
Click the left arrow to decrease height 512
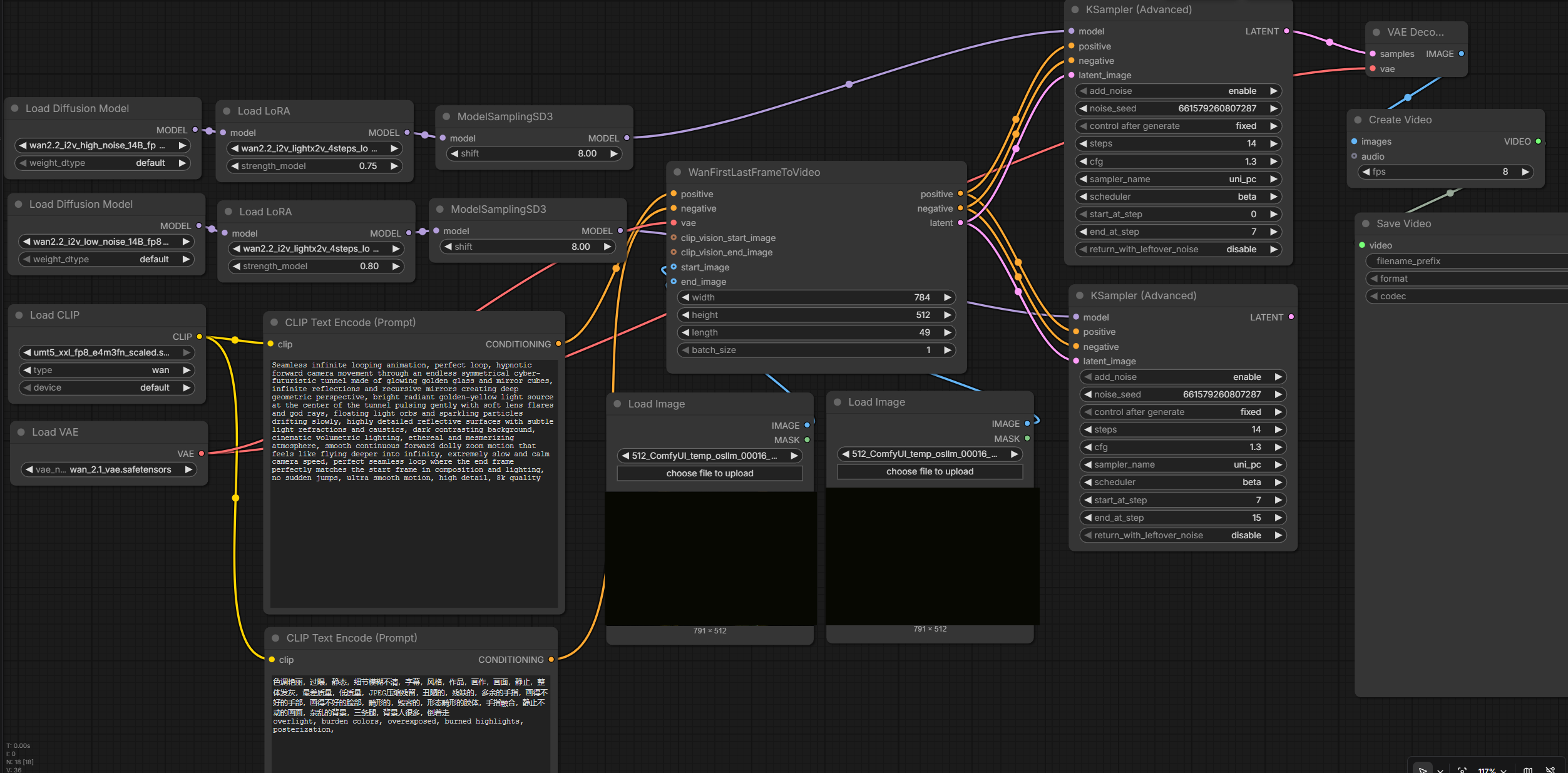tap(685, 315)
